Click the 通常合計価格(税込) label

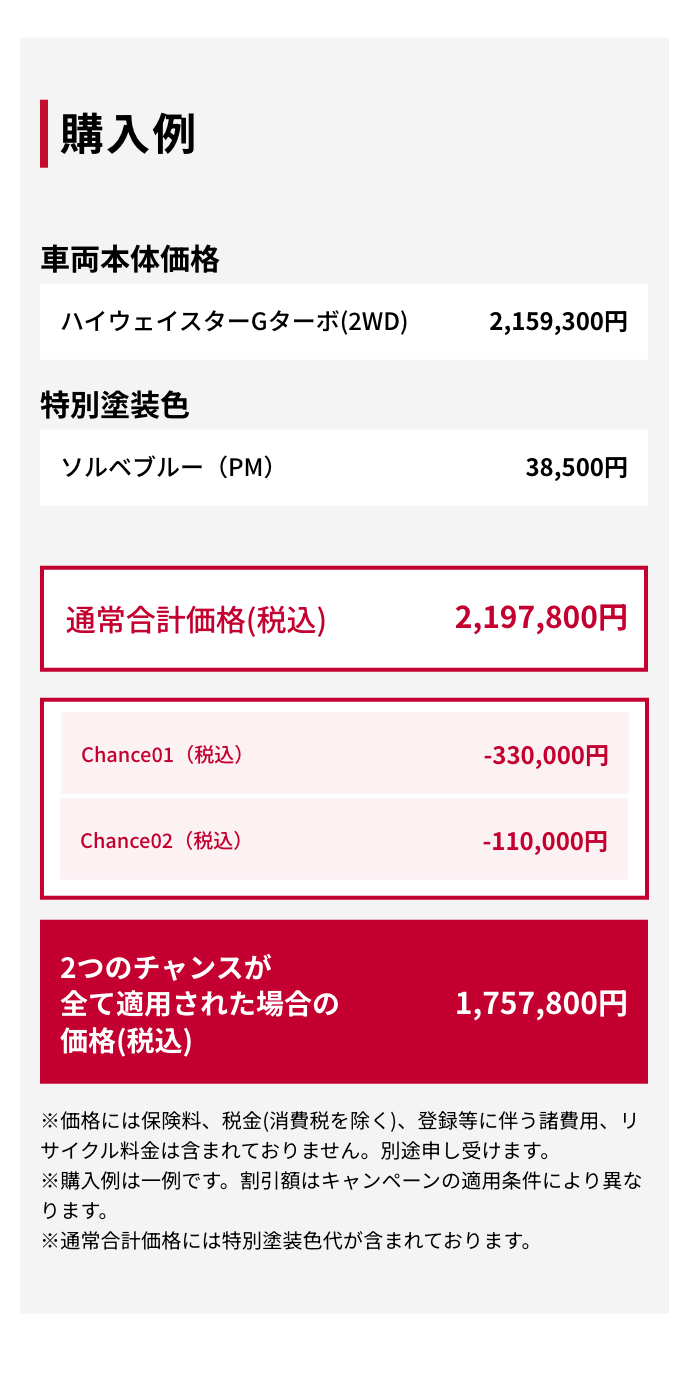click(196, 620)
